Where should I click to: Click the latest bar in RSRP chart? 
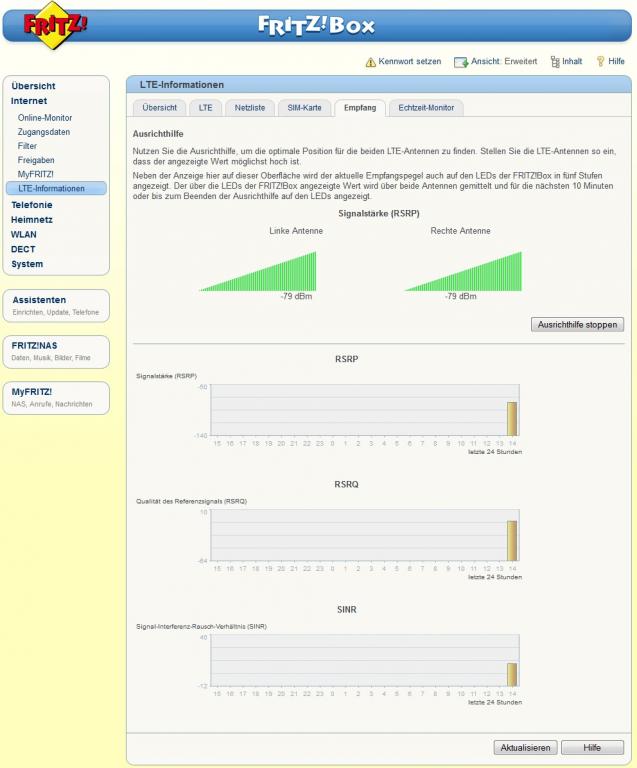coord(512,419)
